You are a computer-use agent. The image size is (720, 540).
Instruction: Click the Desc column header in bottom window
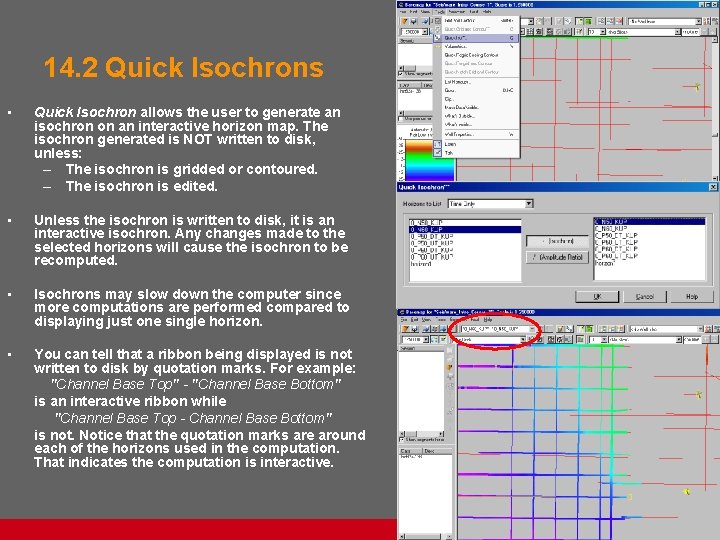point(436,451)
